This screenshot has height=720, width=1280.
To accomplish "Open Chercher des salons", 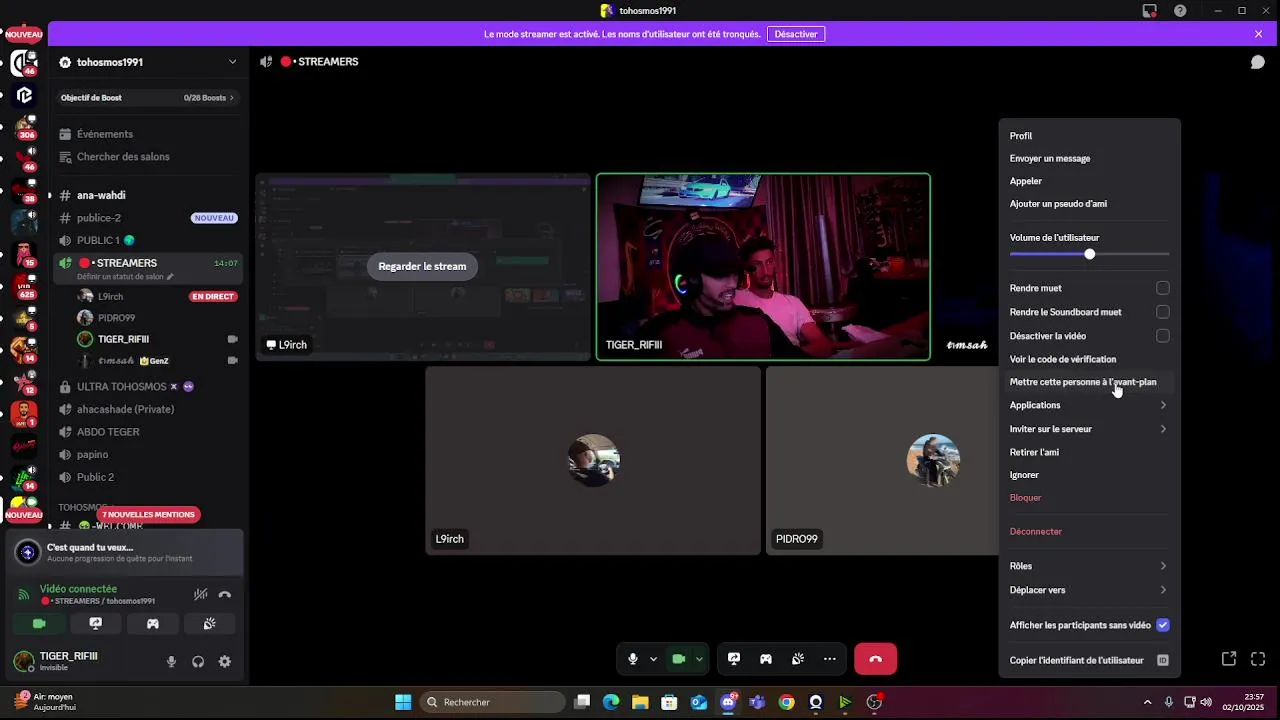I will click(150, 157).
